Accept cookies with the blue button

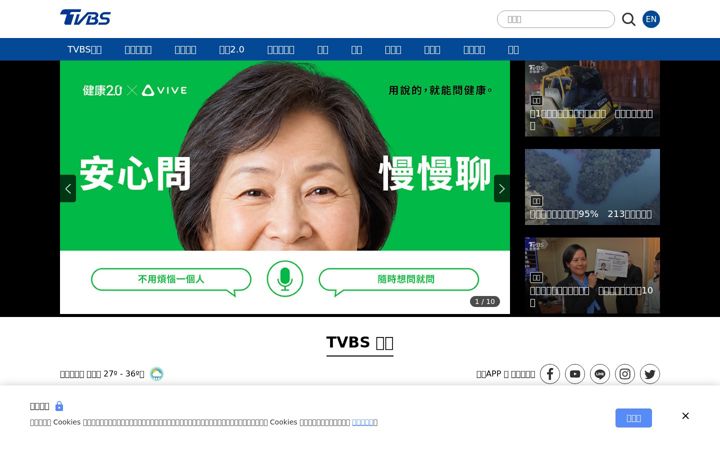634,418
